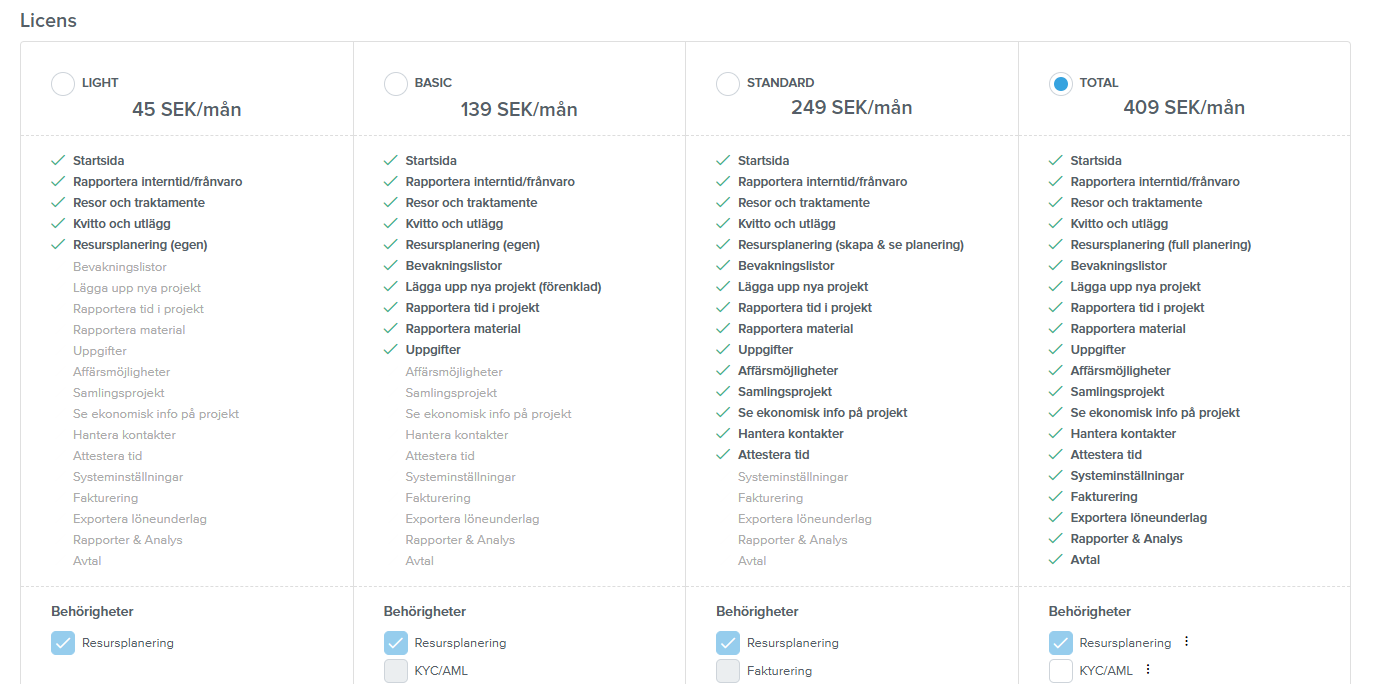Open three-dot menu beside TOTAL Resursplanering
Screen dimensions: 1374x684
coord(1187,642)
